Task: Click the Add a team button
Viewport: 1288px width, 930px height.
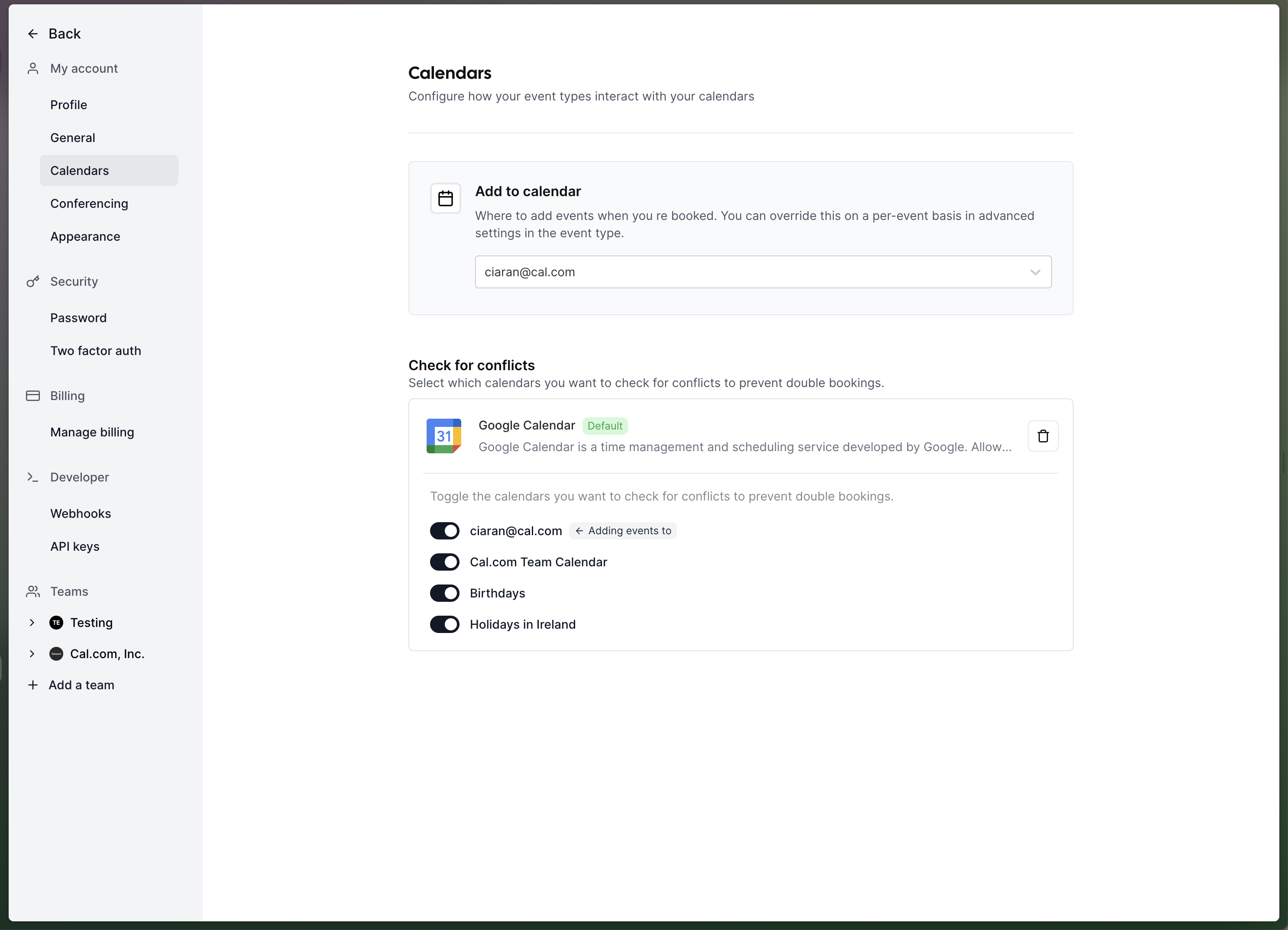Action: [x=81, y=685]
